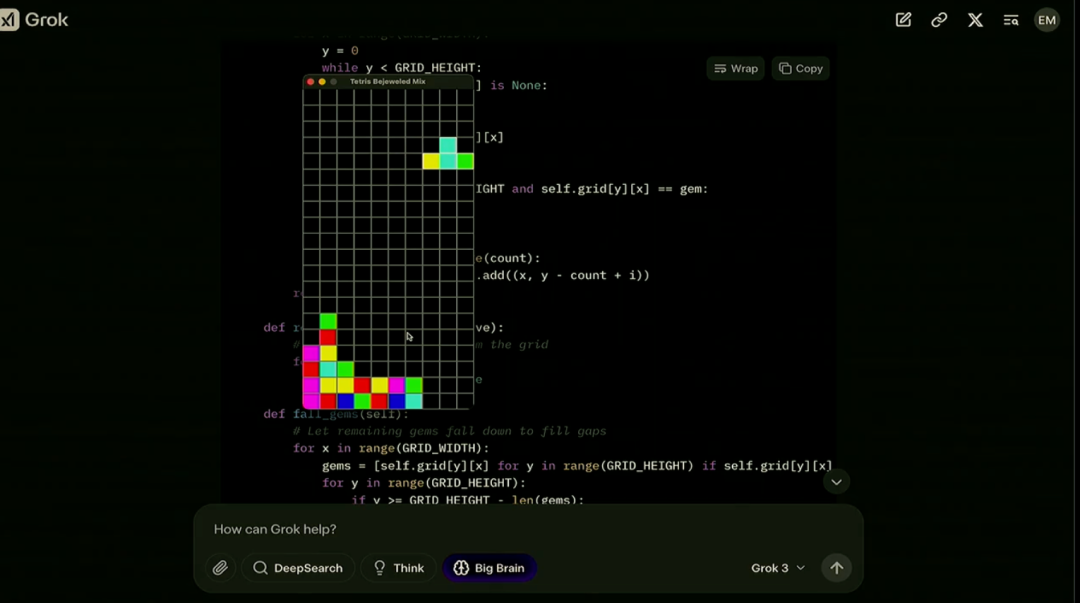The width and height of the screenshot is (1080, 603).
Task: Toggle the Big Brain mode
Action: coord(490,568)
